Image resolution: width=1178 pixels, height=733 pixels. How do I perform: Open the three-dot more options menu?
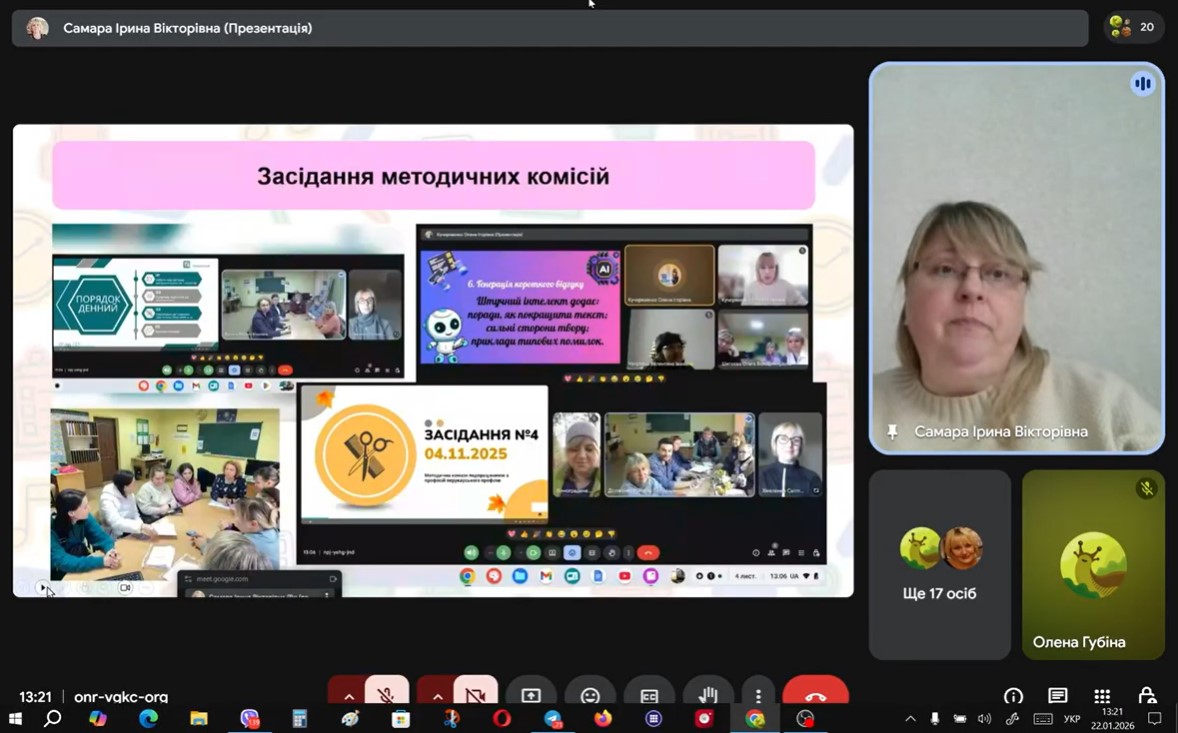[758, 695]
